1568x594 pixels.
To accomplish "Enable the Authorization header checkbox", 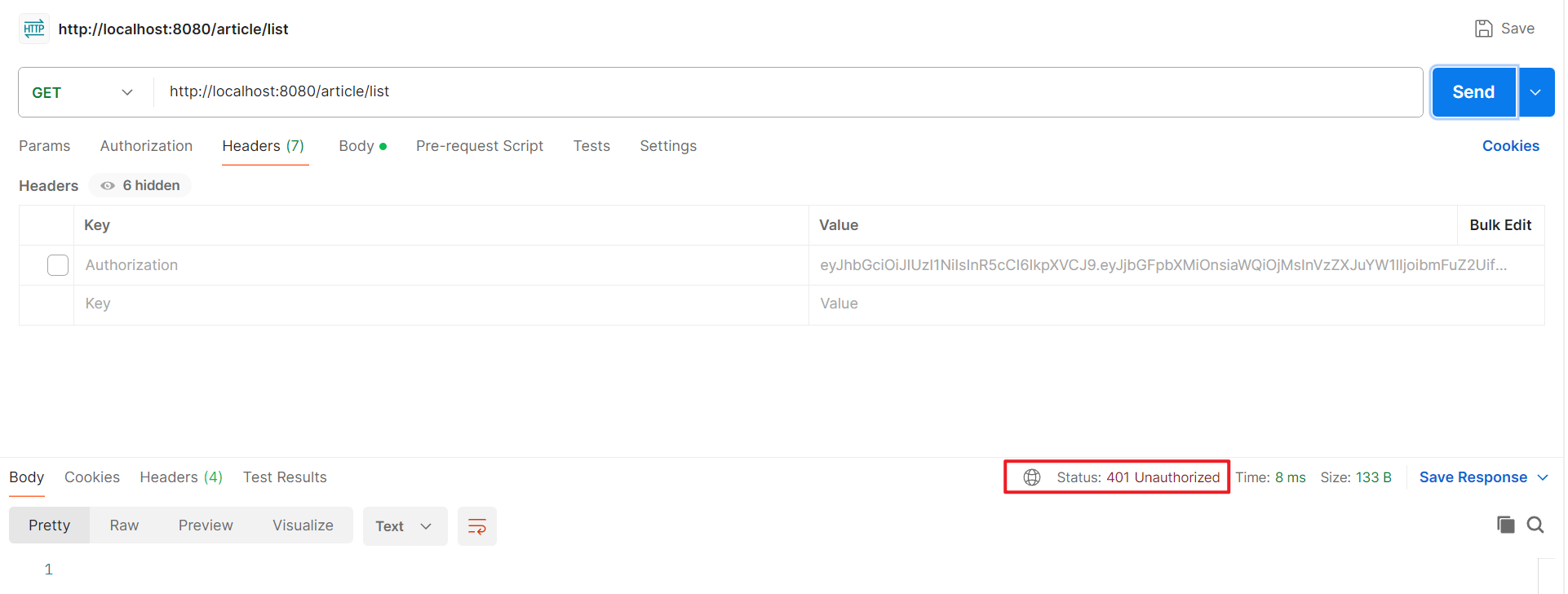I will pyautogui.click(x=58, y=265).
